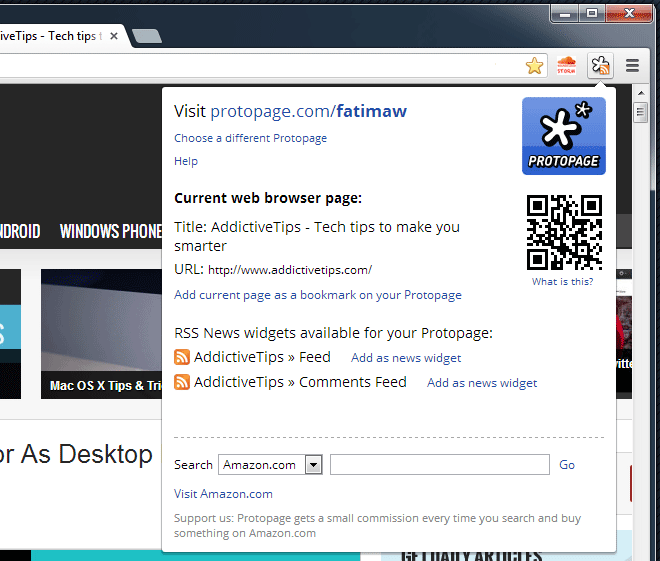This screenshot has height=561, width=660.
Task: Click the AddictiveTips » Comments Feed label
Action: 300,382
